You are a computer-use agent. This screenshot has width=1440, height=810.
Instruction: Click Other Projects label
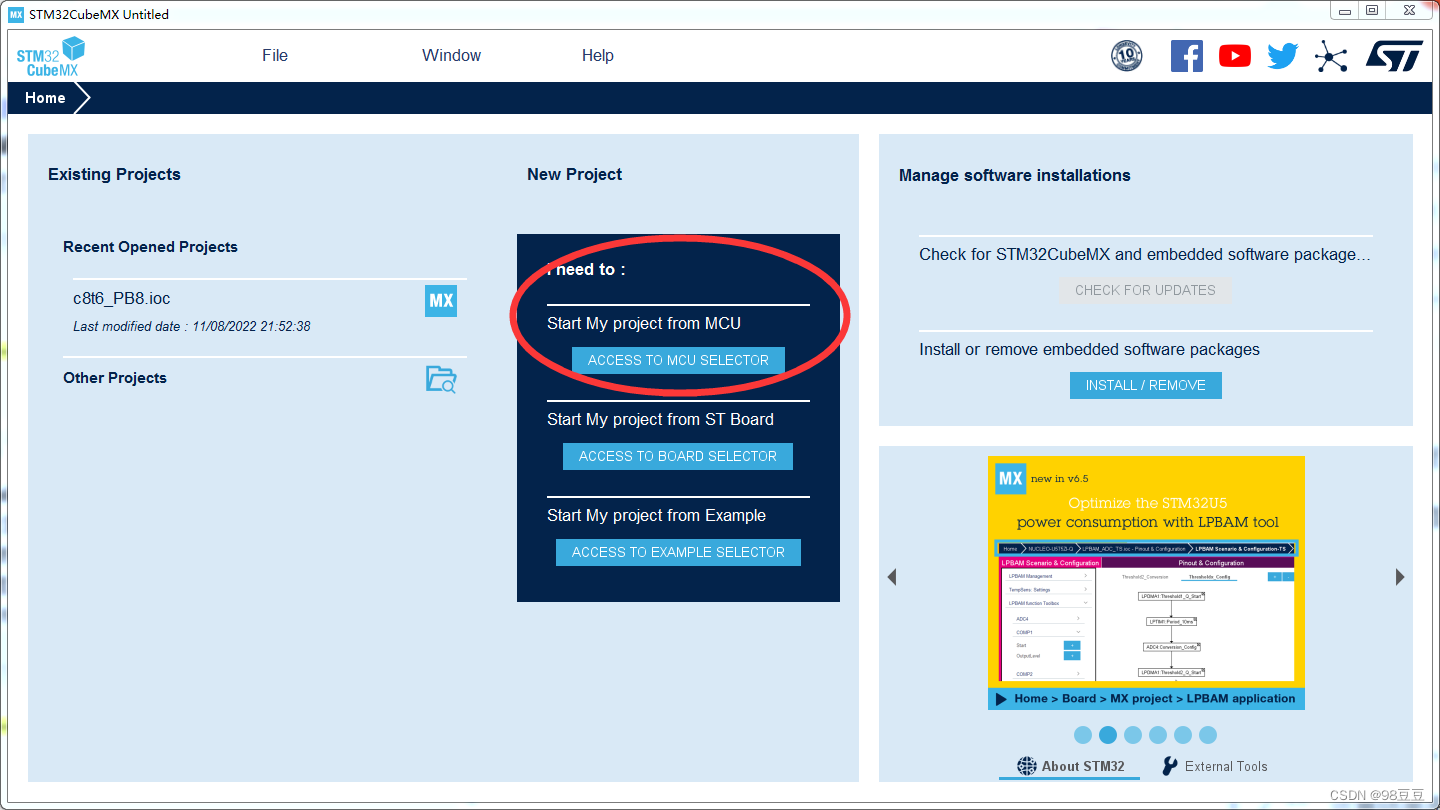pos(115,378)
